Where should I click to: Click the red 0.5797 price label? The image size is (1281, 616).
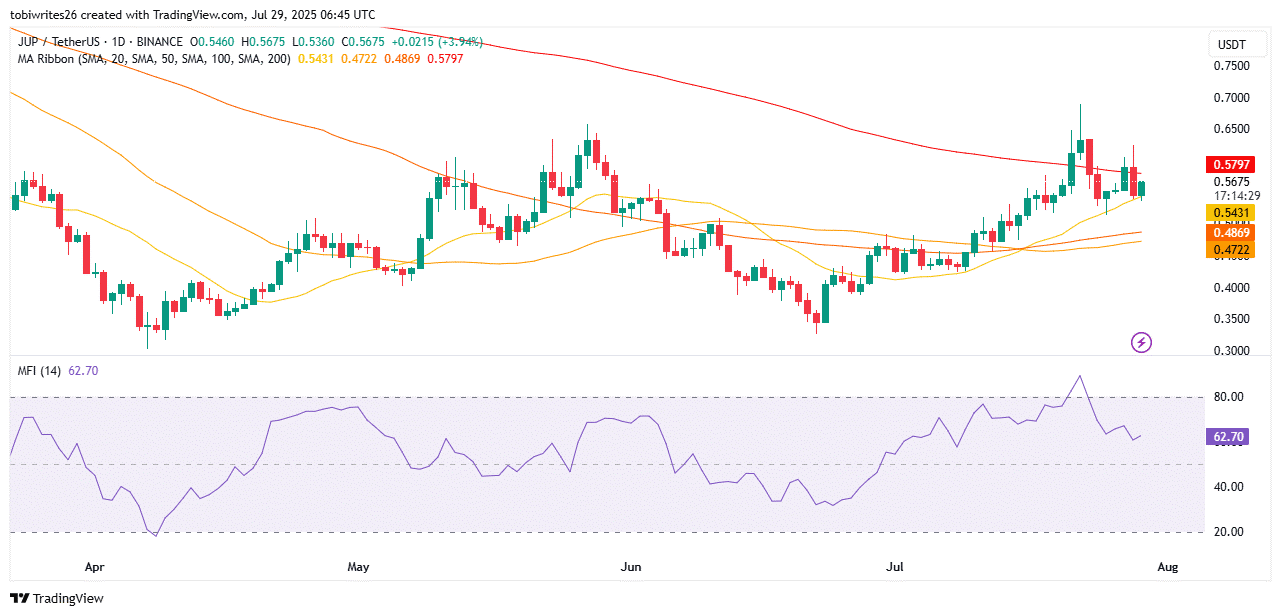point(1231,164)
